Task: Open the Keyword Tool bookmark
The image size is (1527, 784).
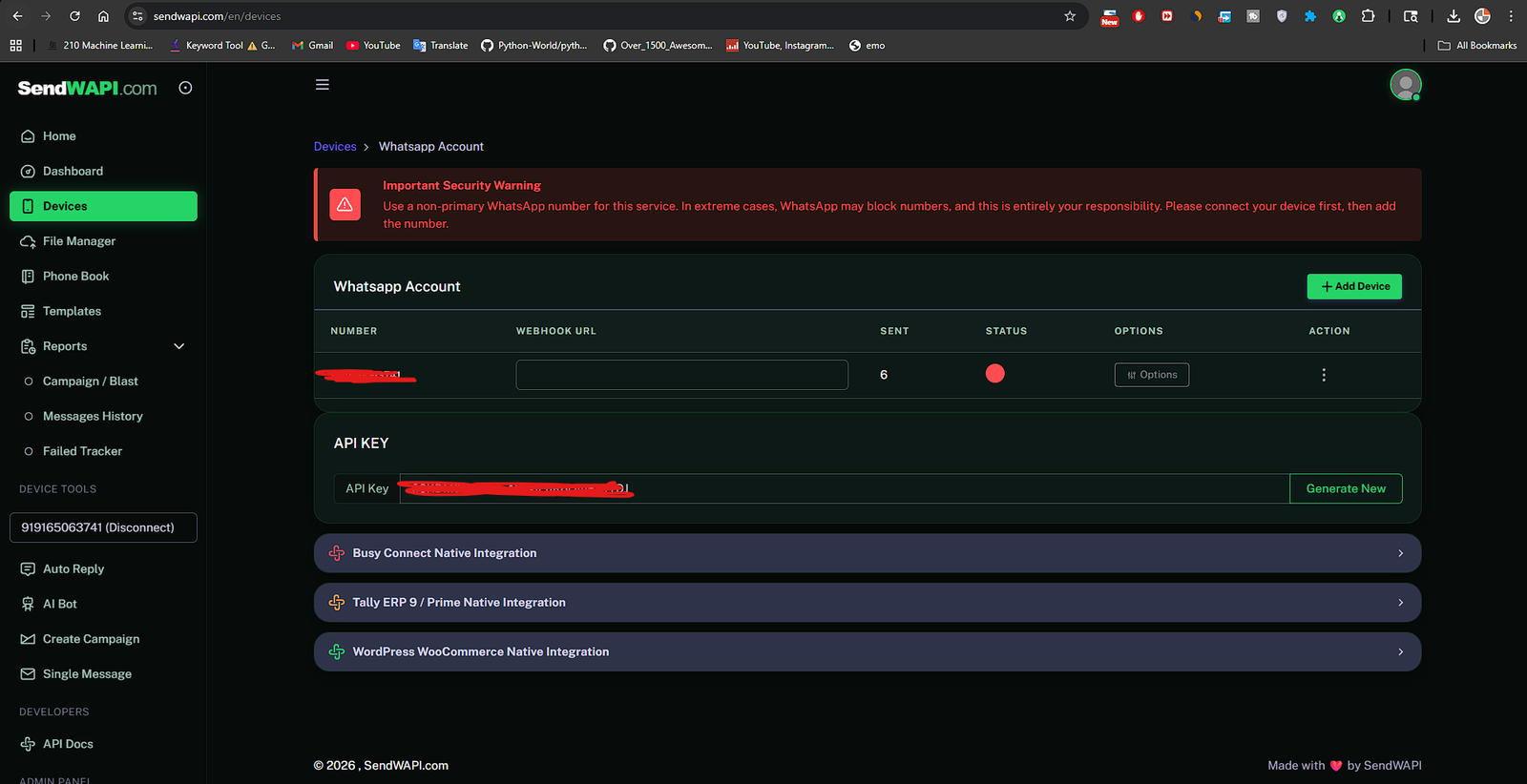Action: pos(222,45)
